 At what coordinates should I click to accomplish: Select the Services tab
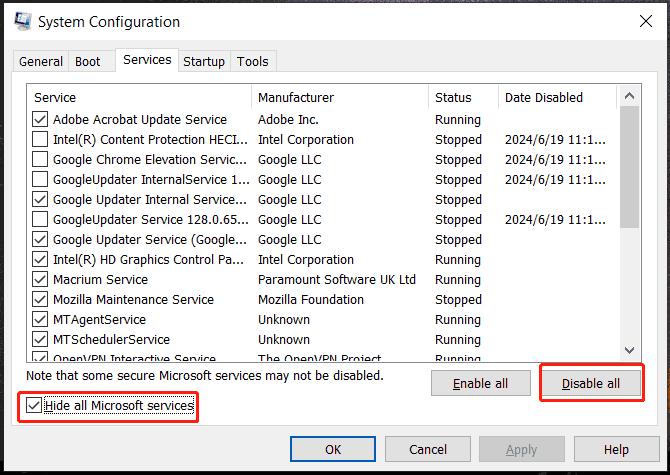147,60
